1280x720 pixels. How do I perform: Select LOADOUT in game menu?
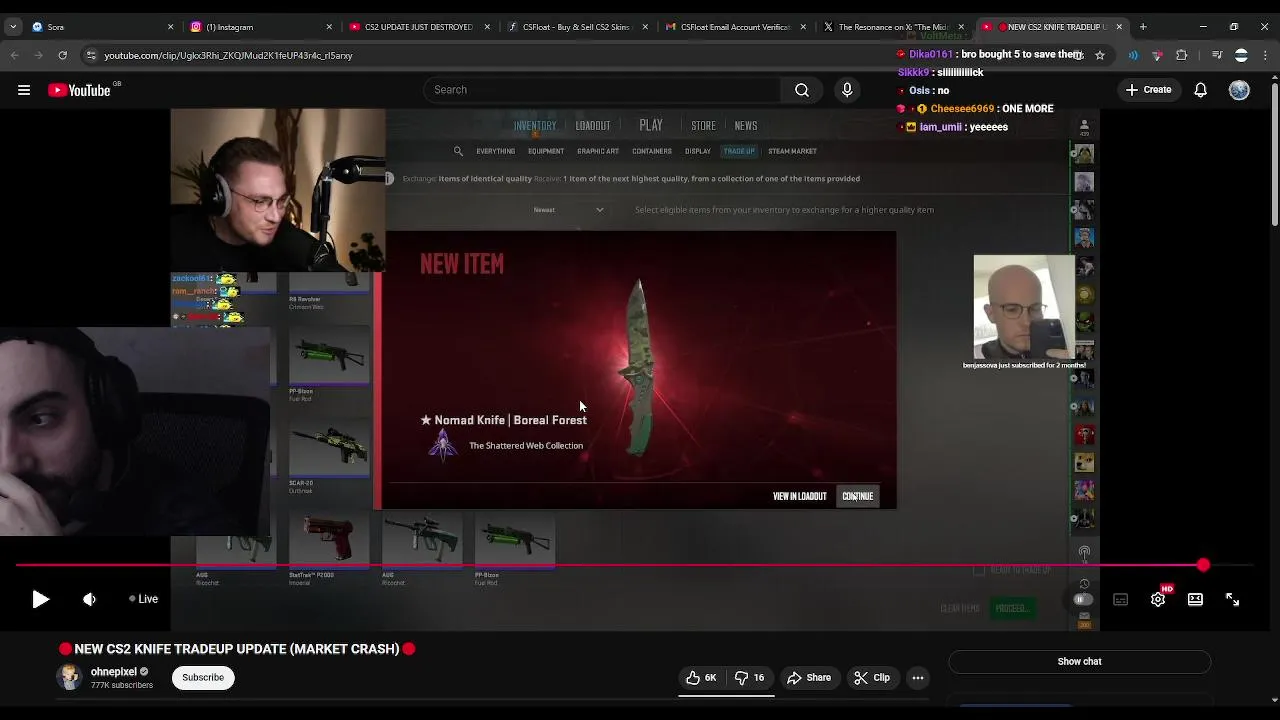[593, 126]
